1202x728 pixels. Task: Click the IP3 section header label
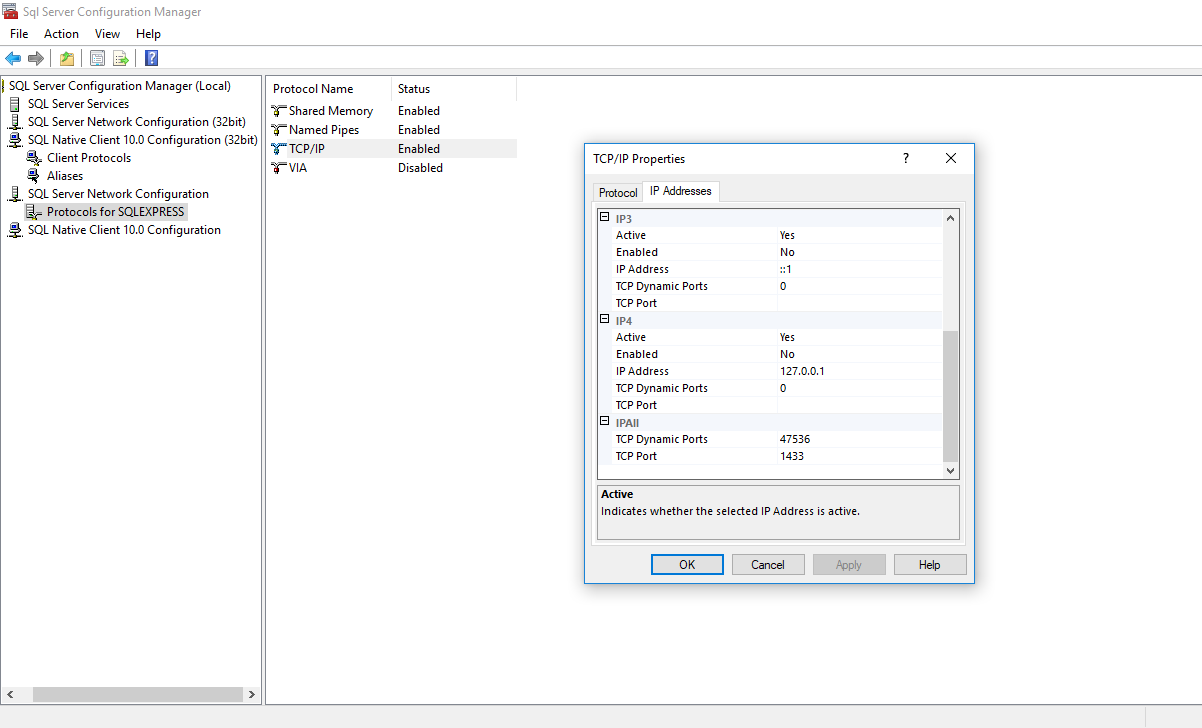624,218
